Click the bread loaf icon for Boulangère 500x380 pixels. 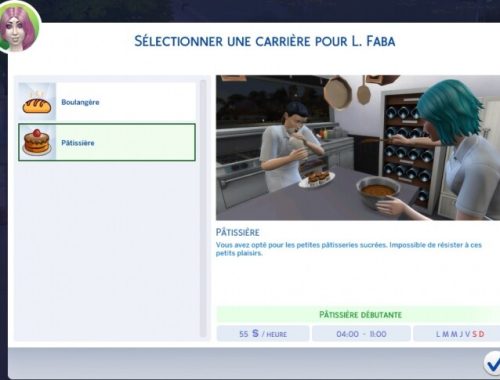tap(37, 102)
